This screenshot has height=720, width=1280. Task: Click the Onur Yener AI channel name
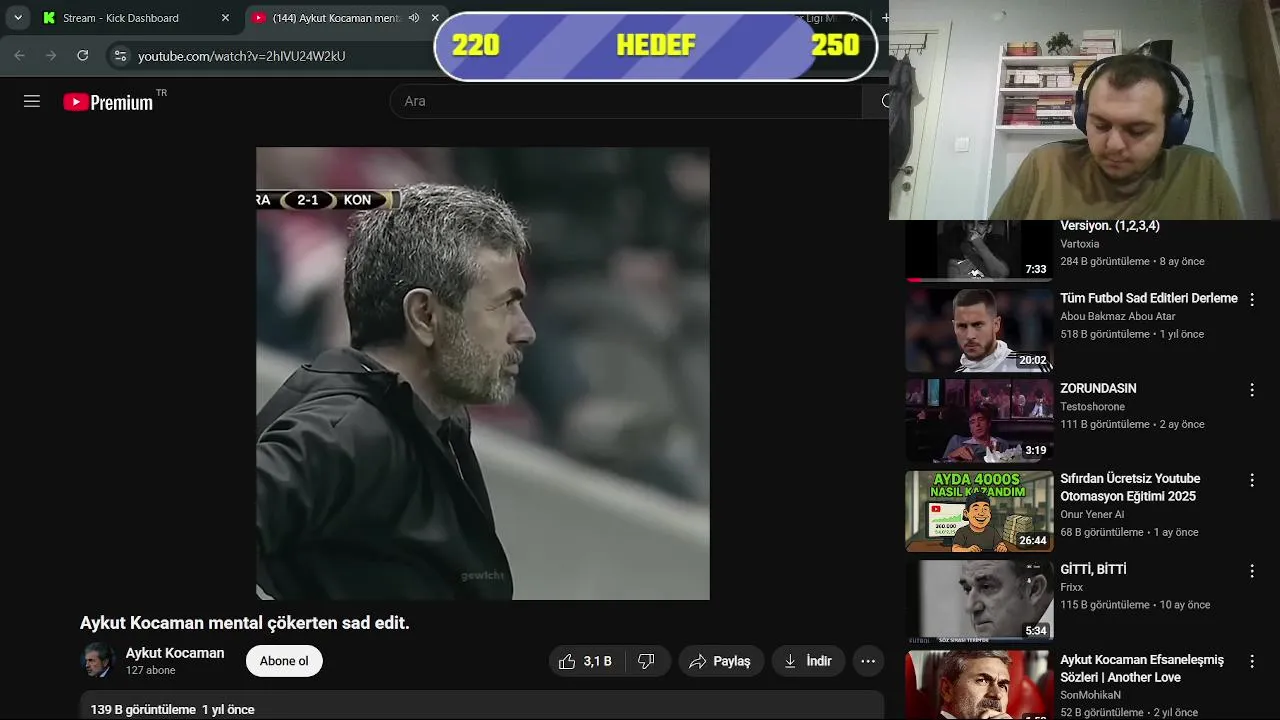[1092, 514]
